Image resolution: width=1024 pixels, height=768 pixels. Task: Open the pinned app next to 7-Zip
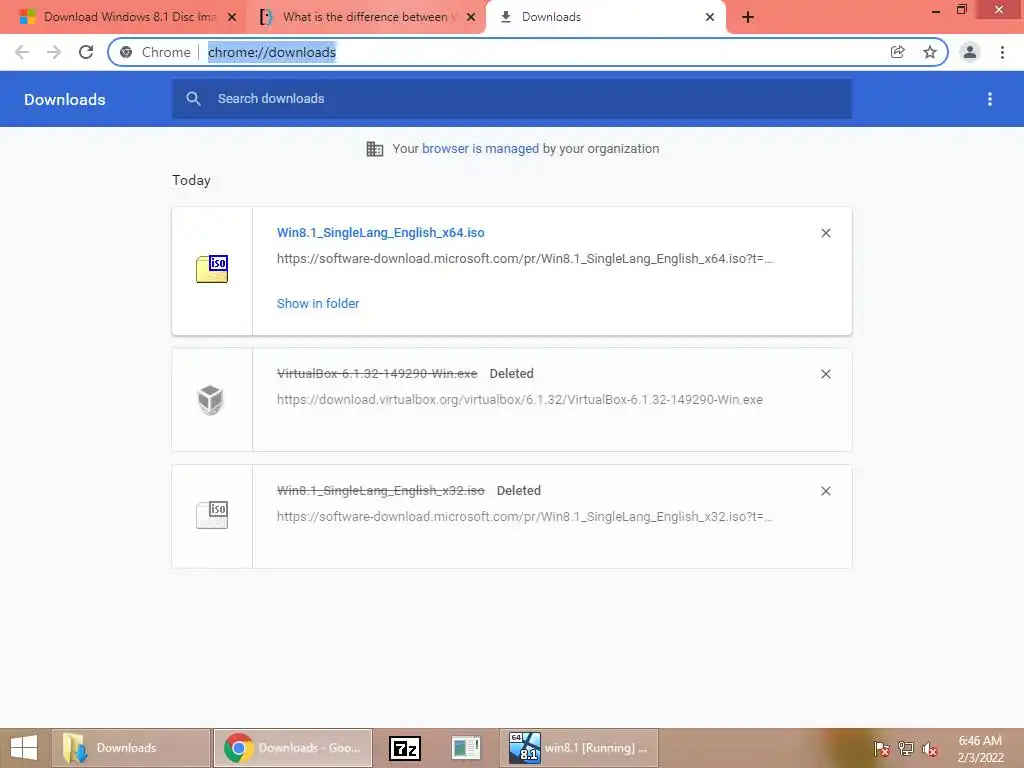(x=466, y=748)
